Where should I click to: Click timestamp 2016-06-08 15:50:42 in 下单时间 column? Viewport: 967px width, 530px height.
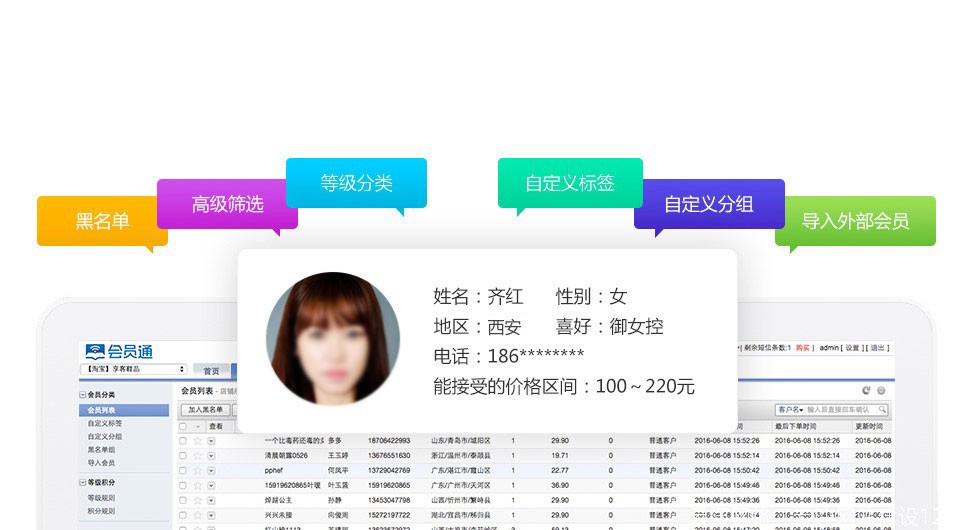(x=807, y=470)
